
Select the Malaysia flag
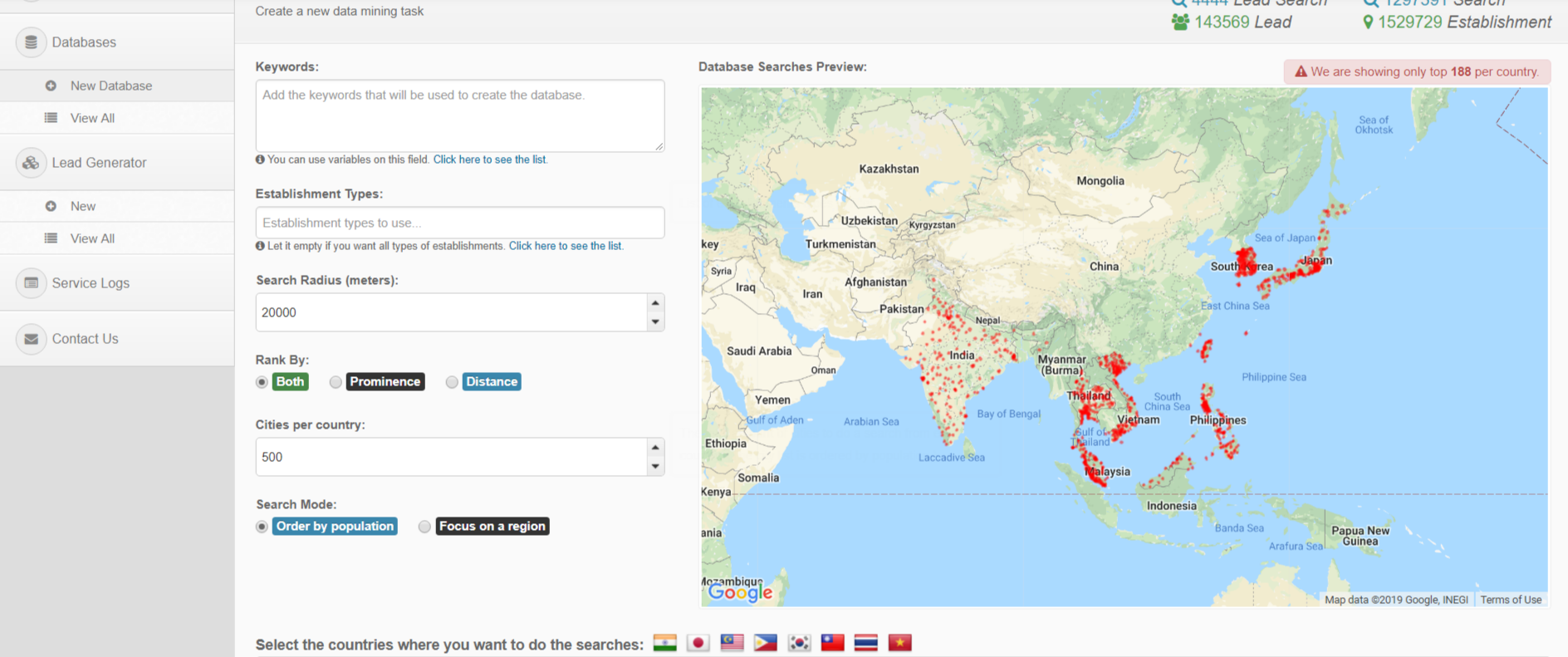[732, 643]
